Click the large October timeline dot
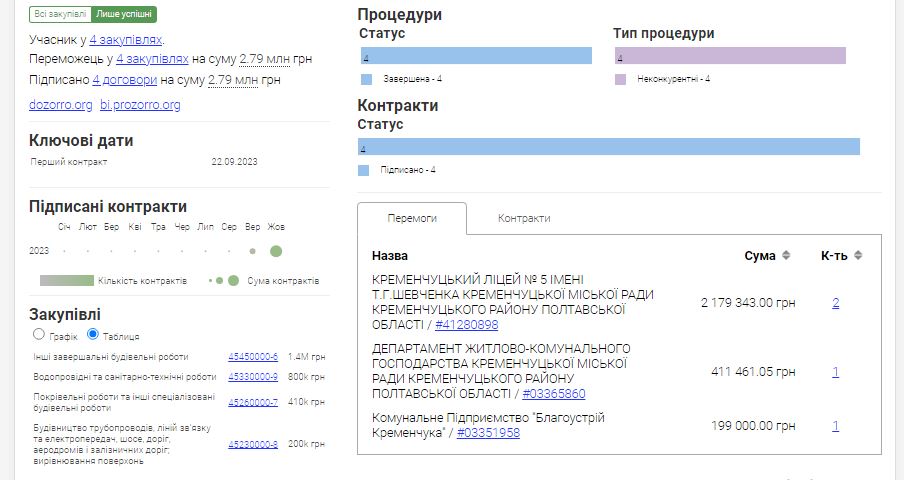This screenshot has height=480, width=904. (x=276, y=251)
